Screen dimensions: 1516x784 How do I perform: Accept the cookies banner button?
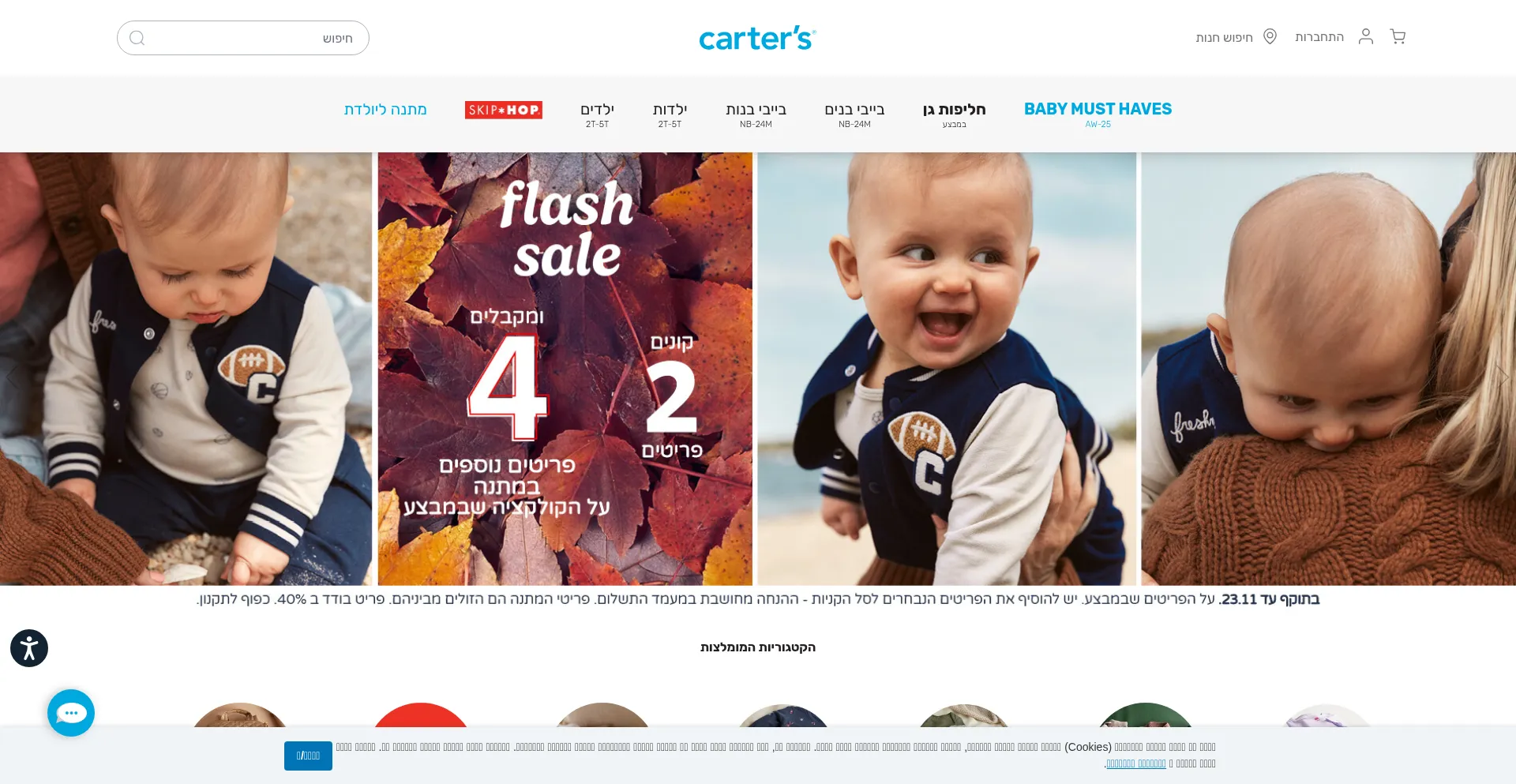click(308, 756)
